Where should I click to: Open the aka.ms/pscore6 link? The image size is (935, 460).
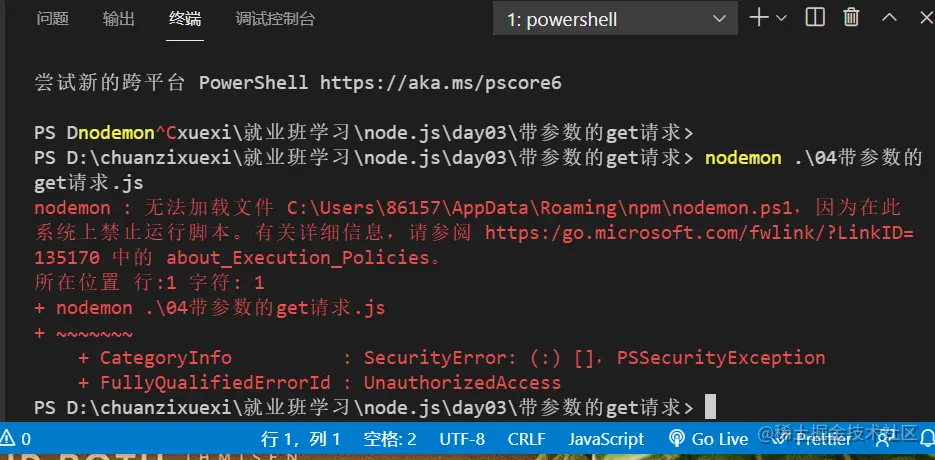point(441,83)
